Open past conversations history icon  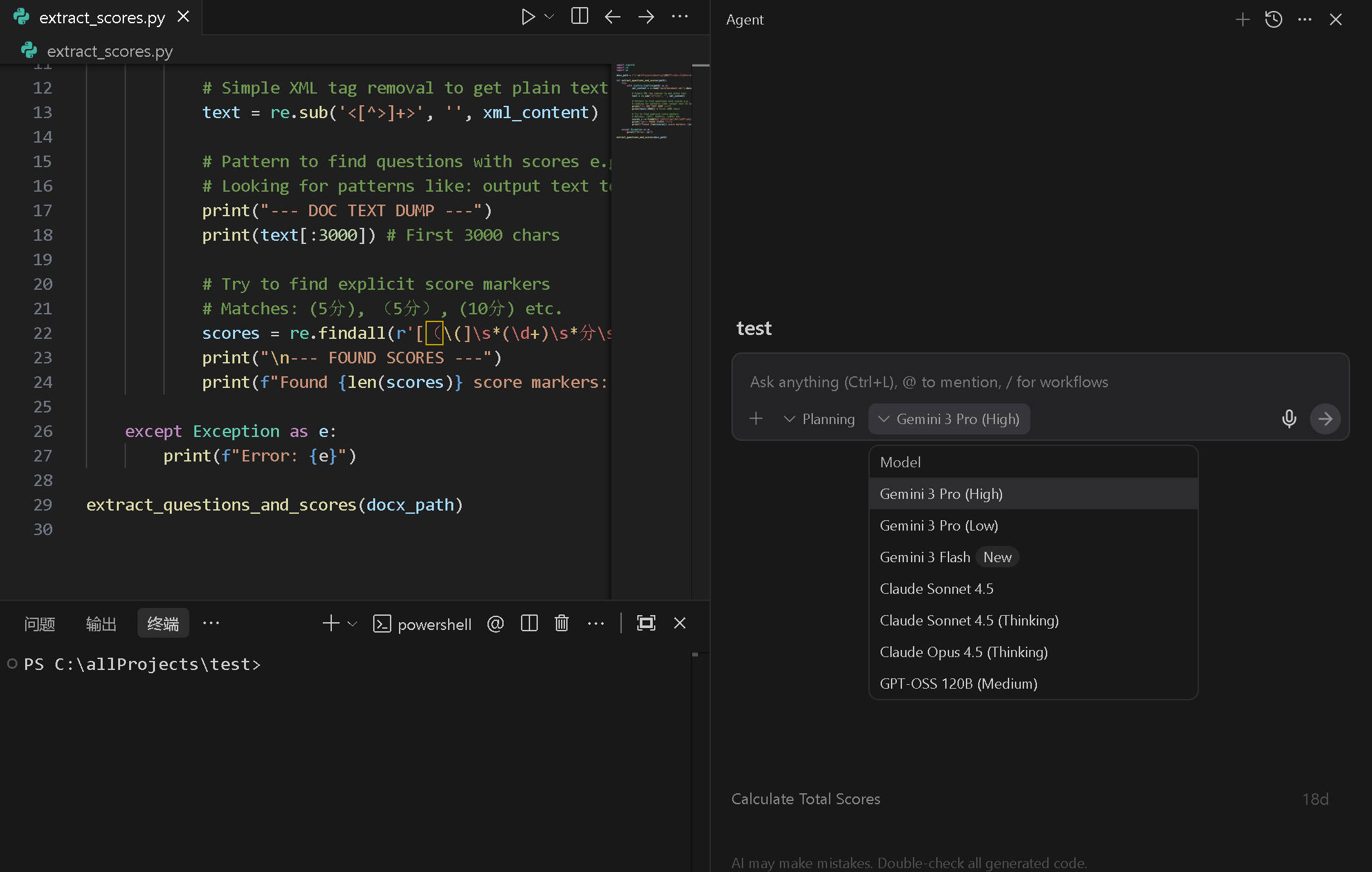tap(1273, 19)
